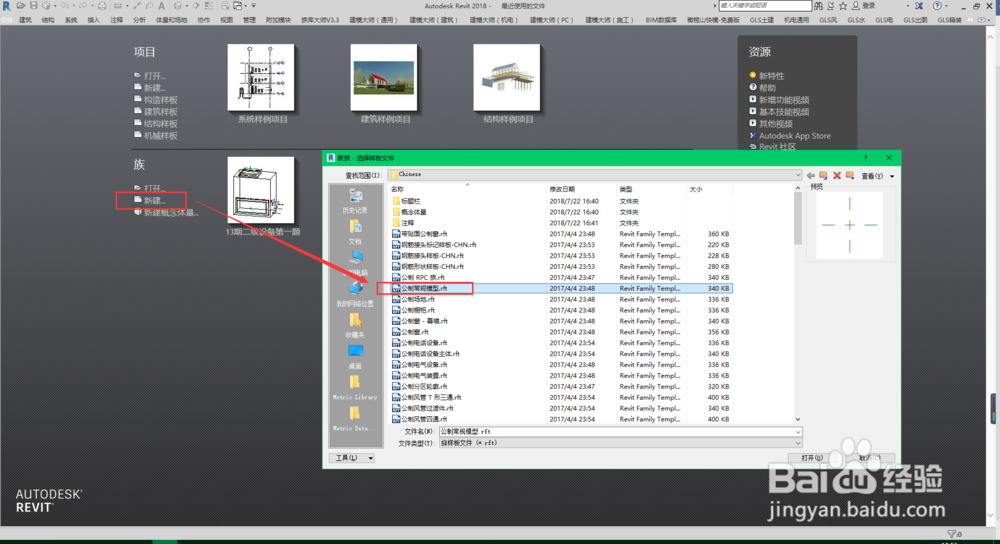This screenshot has height=544, width=1000.
Task: Click the keyword search box in title bar
Action: (765, 6)
